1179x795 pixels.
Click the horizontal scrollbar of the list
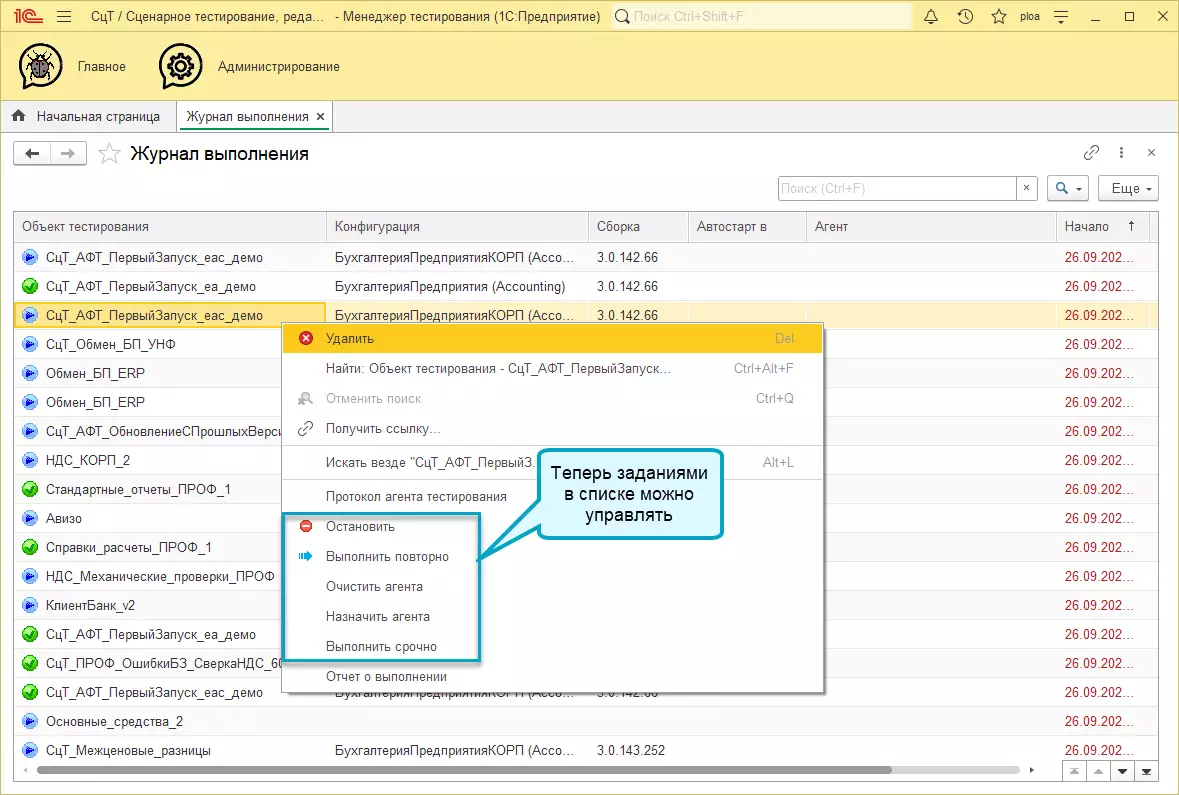coord(460,770)
